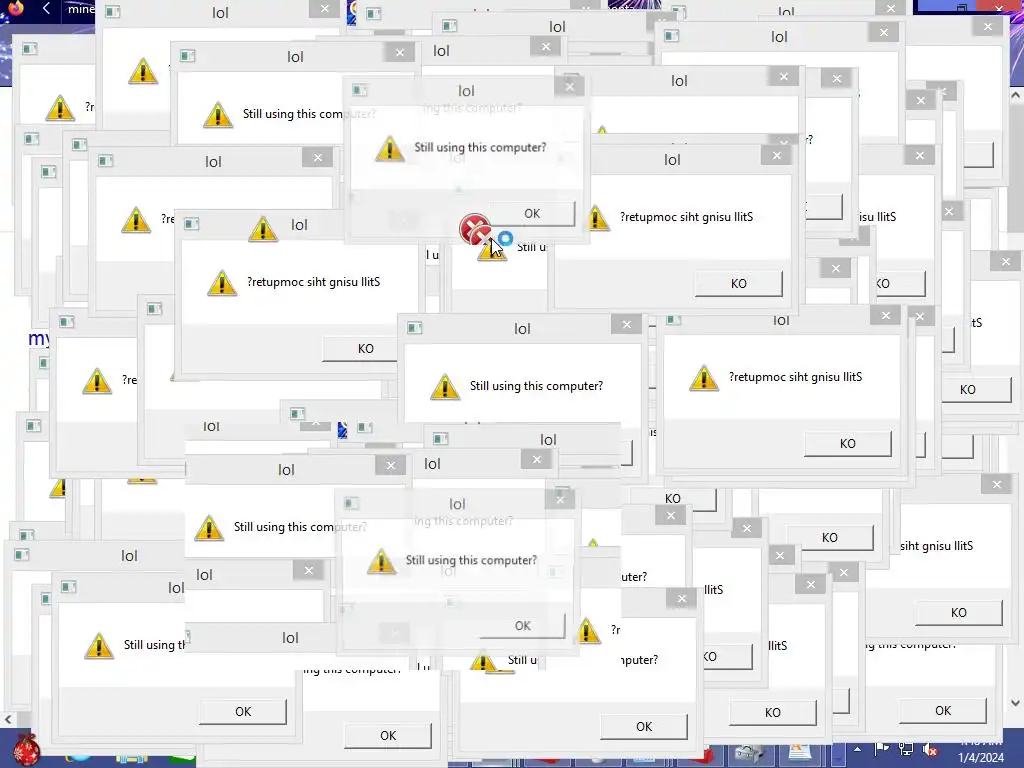Click warning icon in opaque dialog showing full 'Still using this computer?'
Viewport: 1024px width, 768px height.
click(445, 387)
